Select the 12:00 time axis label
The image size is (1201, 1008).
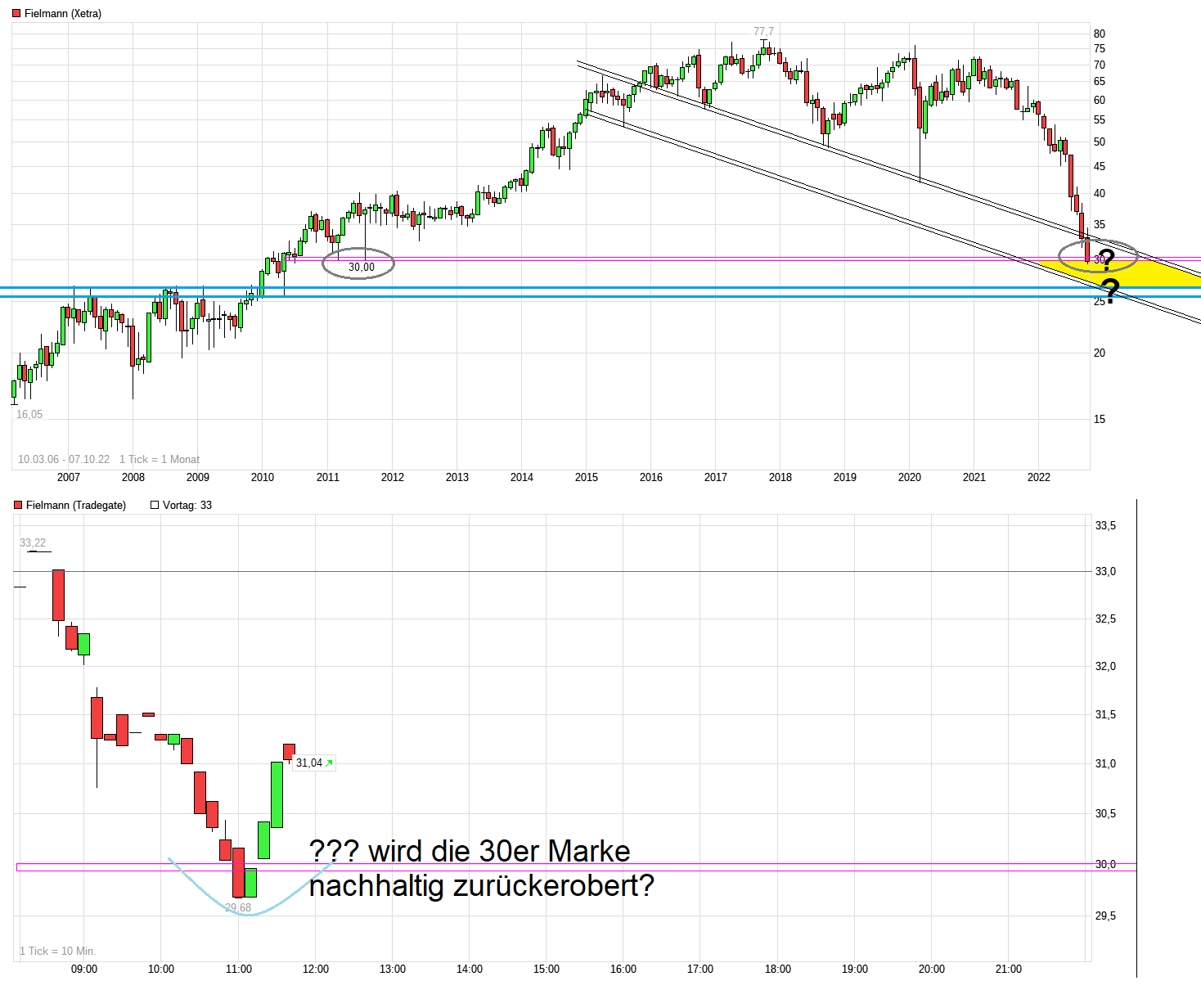click(316, 969)
